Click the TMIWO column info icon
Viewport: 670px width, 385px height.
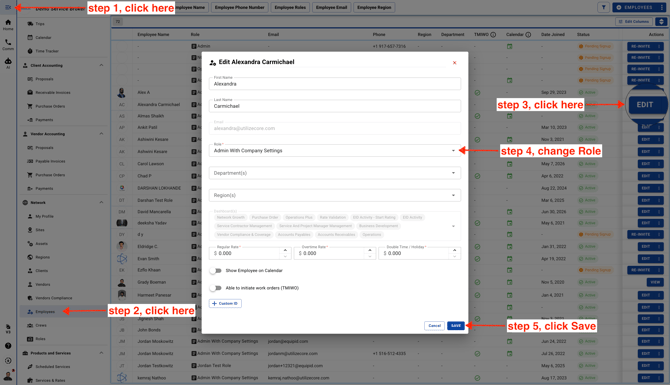tap(493, 35)
